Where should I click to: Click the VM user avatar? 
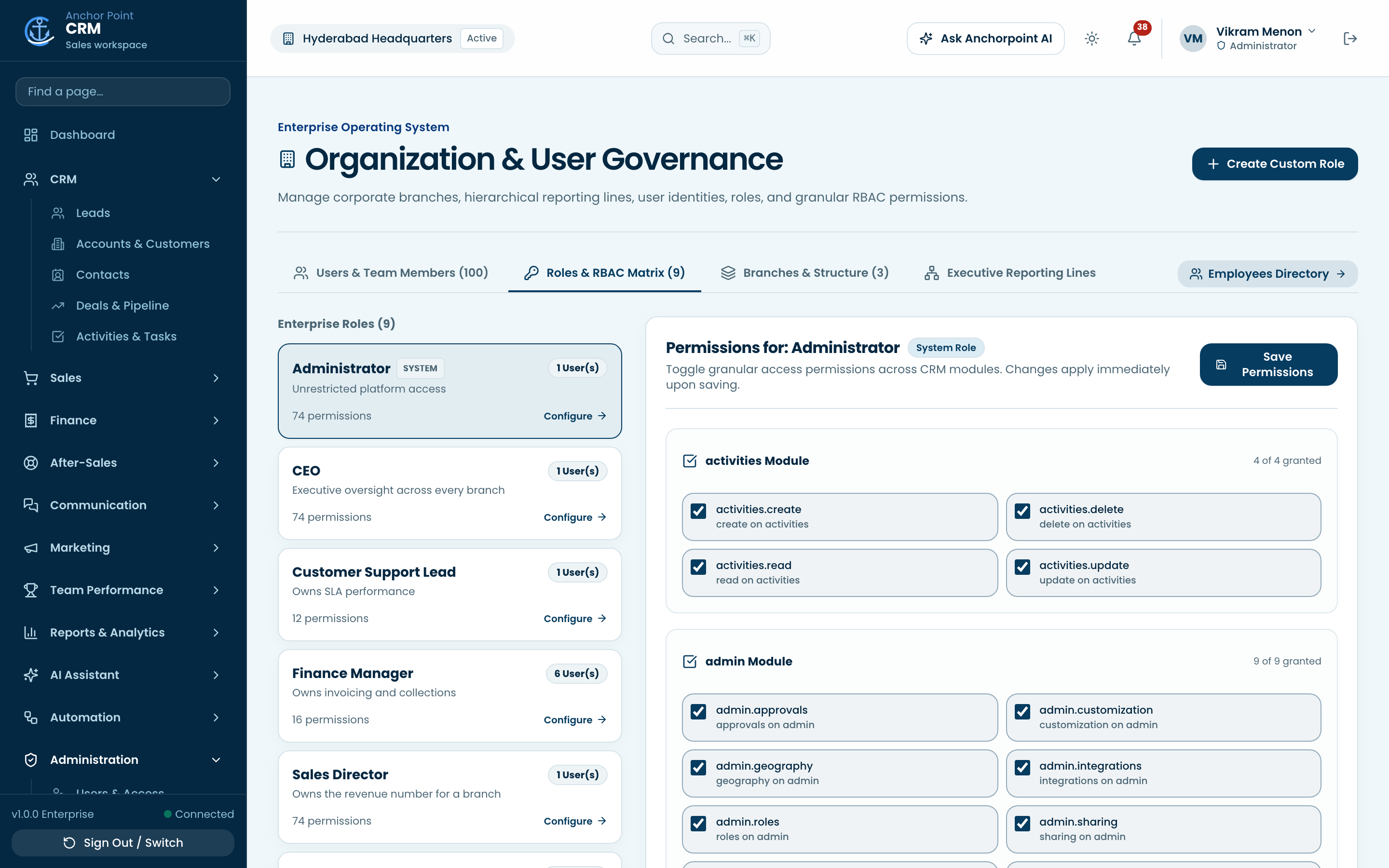pyautogui.click(x=1193, y=39)
